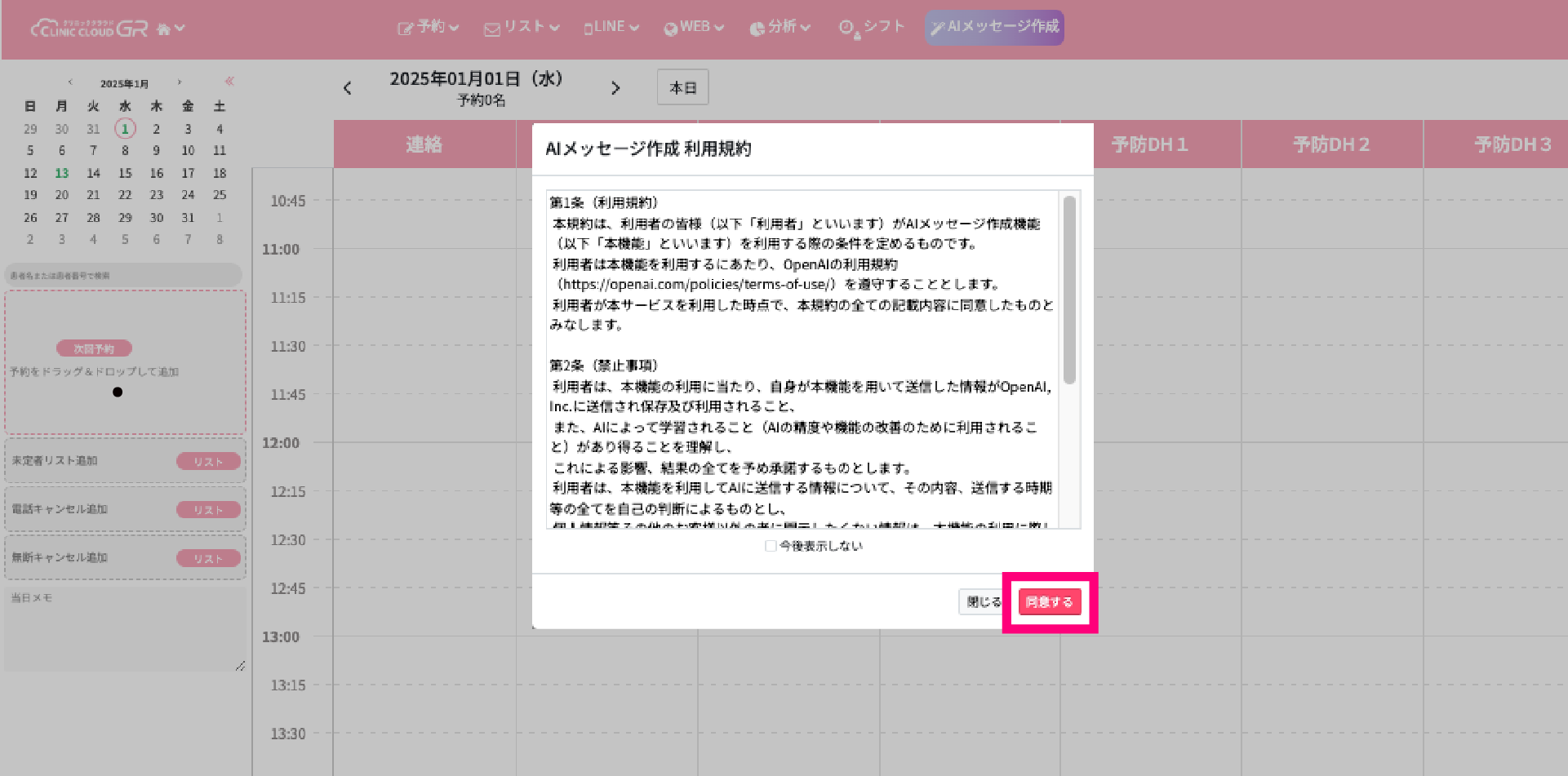Image resolution: width=1568 pixels, height=776 pixels.
Task: Open the 分析 menu
Action: (780, 27)
